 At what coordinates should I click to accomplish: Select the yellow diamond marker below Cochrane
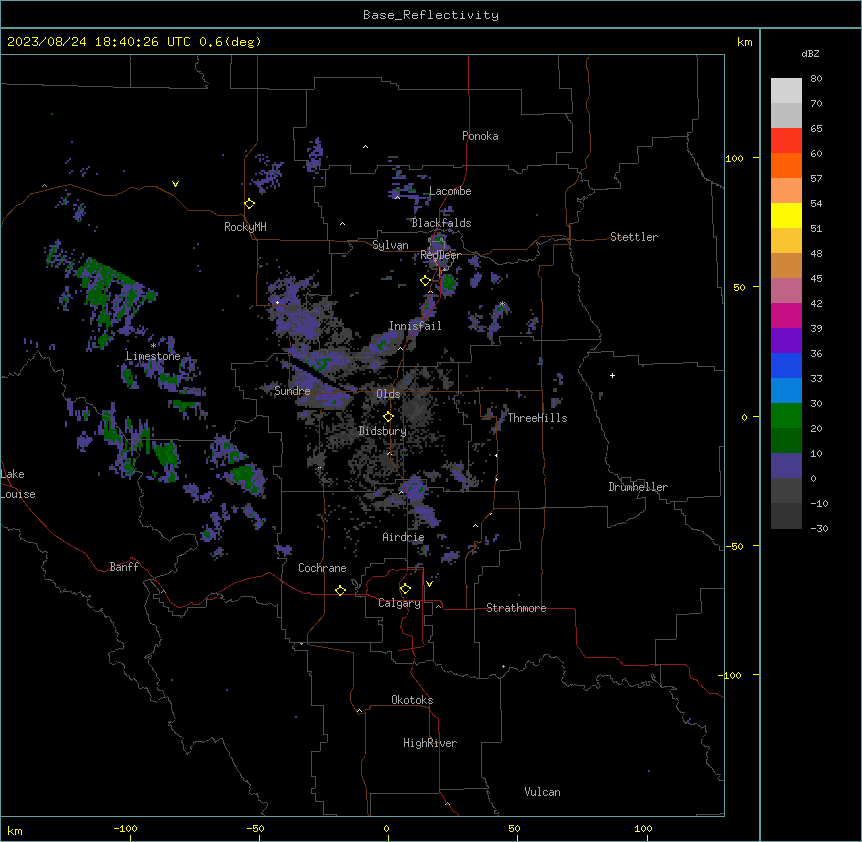coord(340,590)
